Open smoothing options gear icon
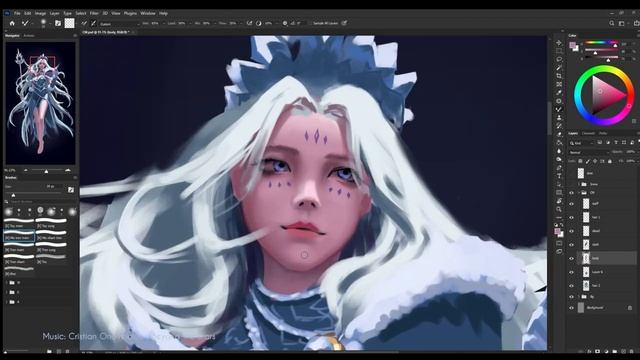Image resolution: width=640 pixels, height=360 pixels. click(x=285, y=24)
